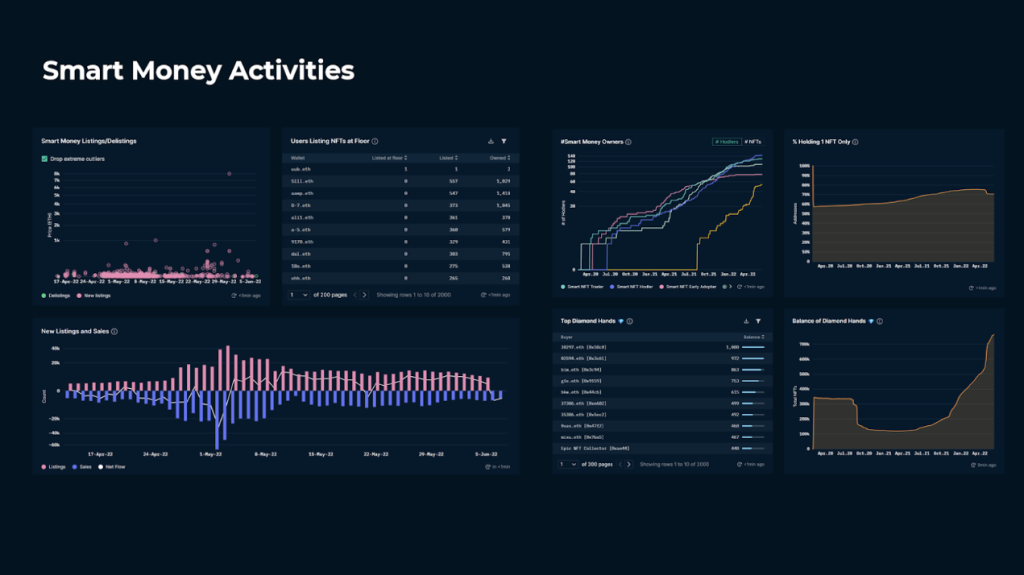Show info for #Smart Money Owners

628,142
